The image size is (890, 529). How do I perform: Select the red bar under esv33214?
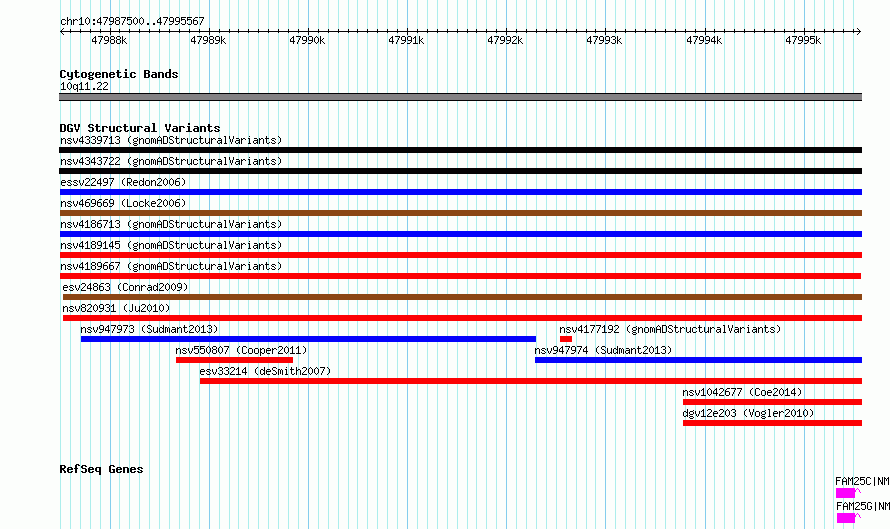coord(531,381)
